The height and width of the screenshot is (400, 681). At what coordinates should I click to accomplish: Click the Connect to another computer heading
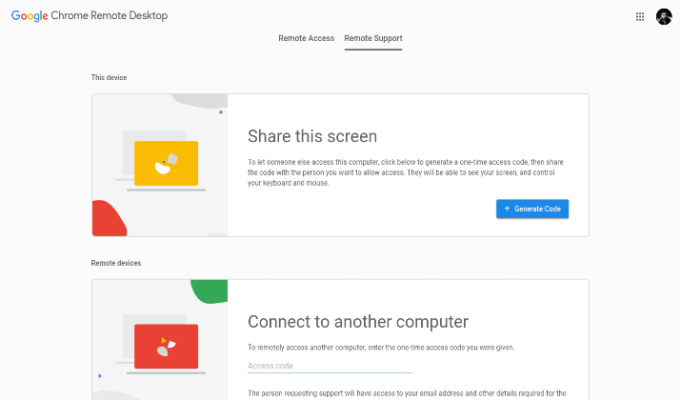358,322
